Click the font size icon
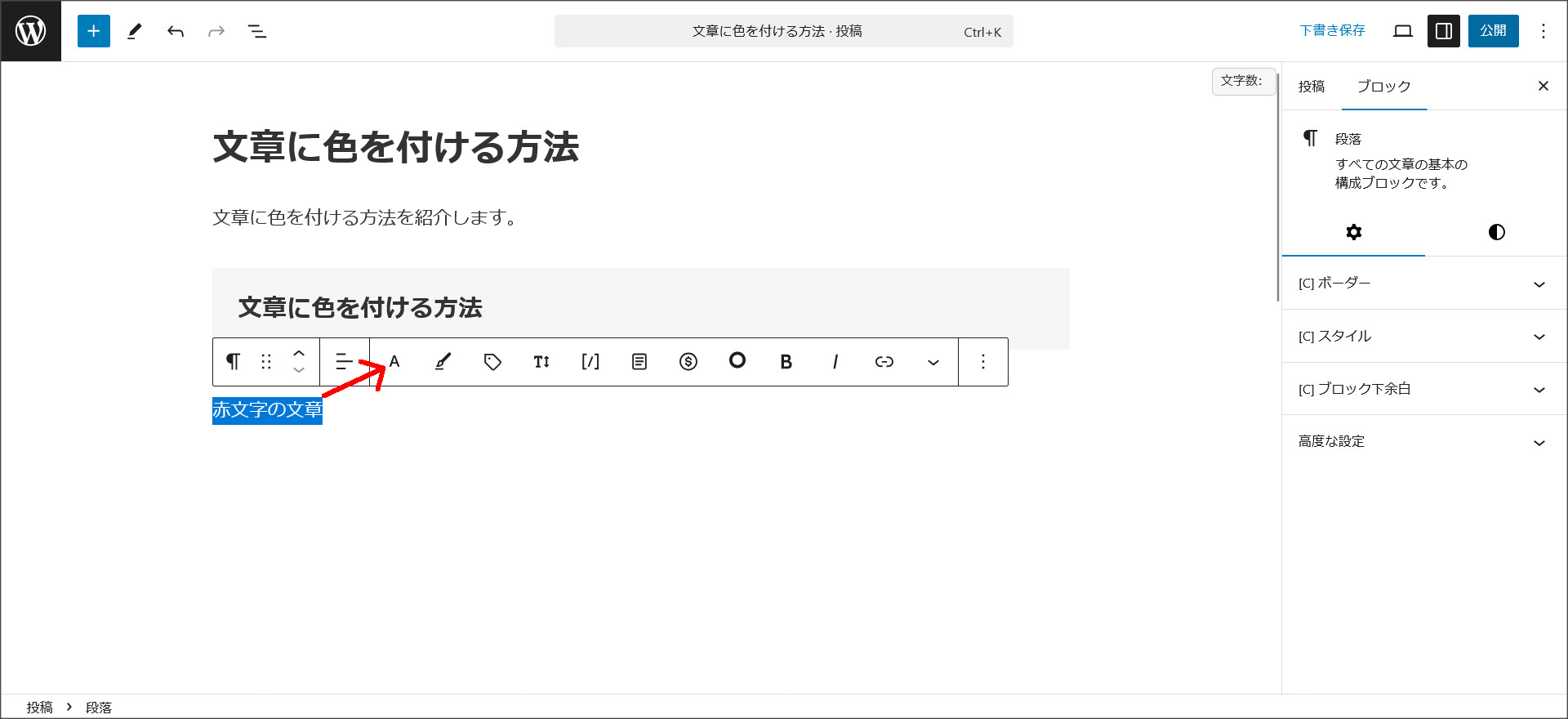The image size is (1568, 719). 541,361
